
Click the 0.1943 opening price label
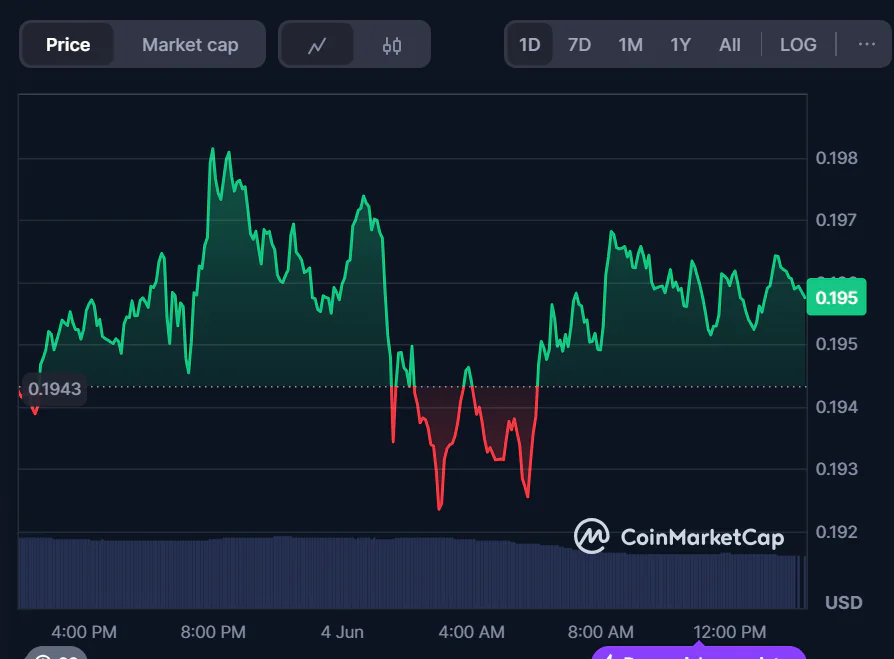click(x=54, y=388)
